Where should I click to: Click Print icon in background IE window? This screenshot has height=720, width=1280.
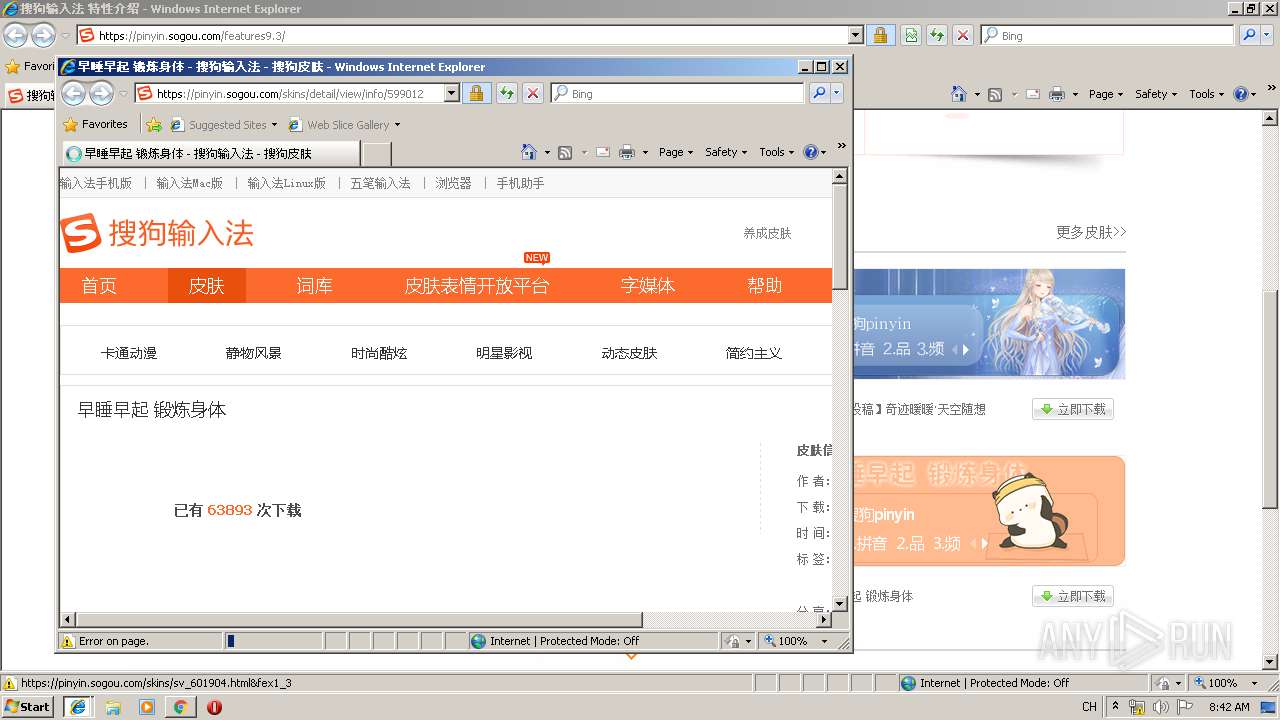(1057, 94)
